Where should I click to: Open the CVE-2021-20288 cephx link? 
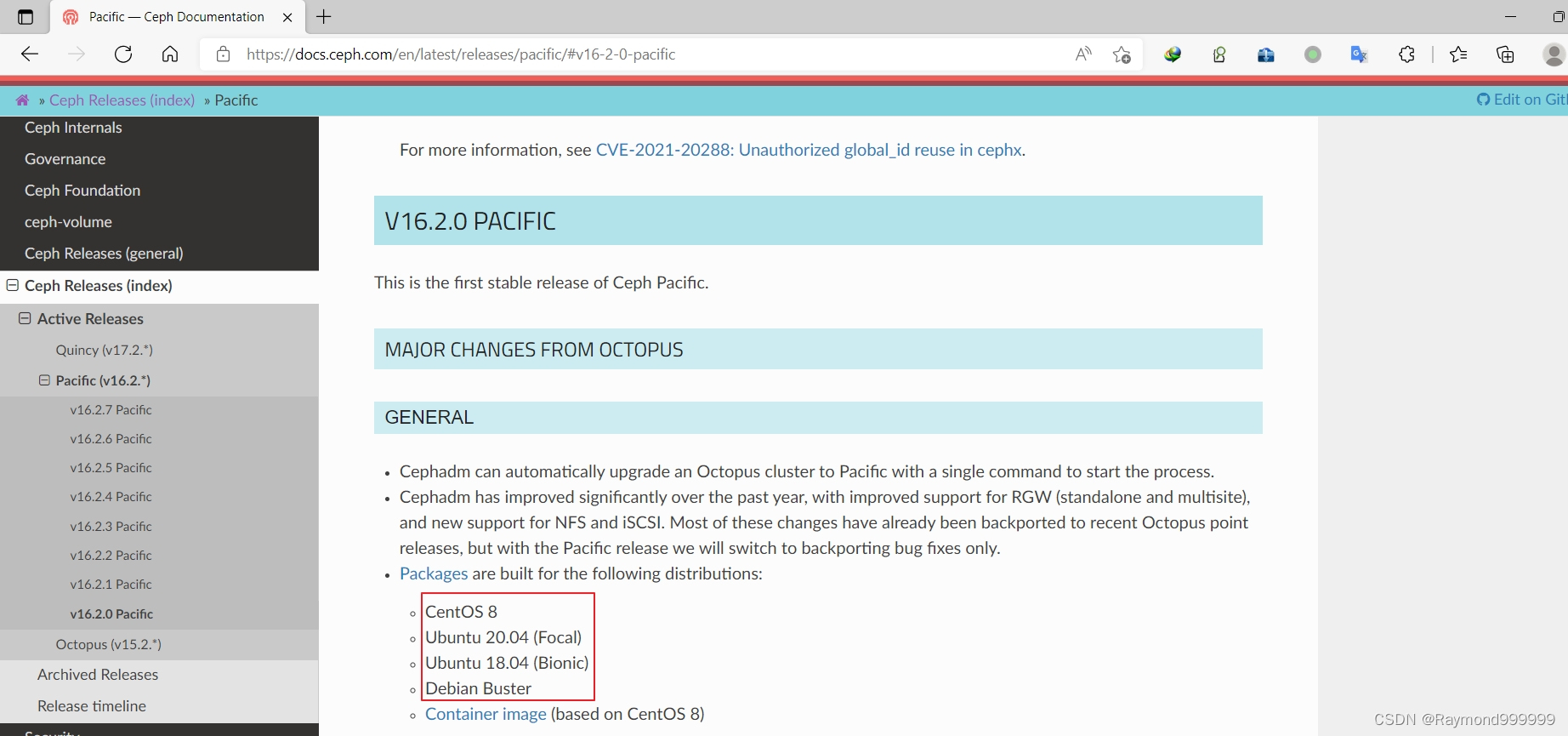click(809, 150)
